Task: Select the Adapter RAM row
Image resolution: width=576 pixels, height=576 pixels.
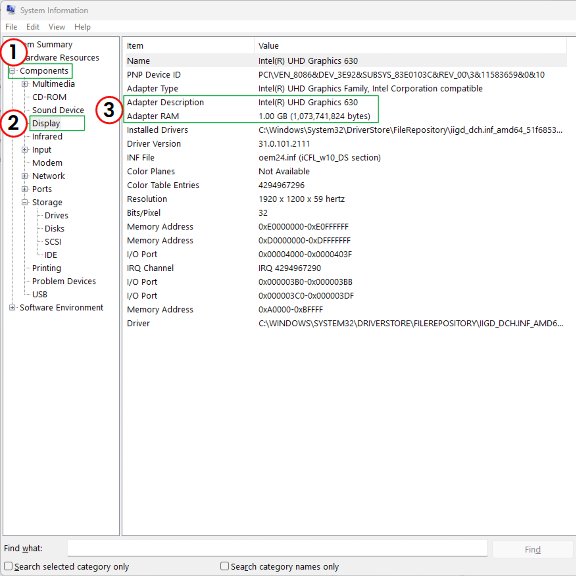Action: click(x=345, y=116)
